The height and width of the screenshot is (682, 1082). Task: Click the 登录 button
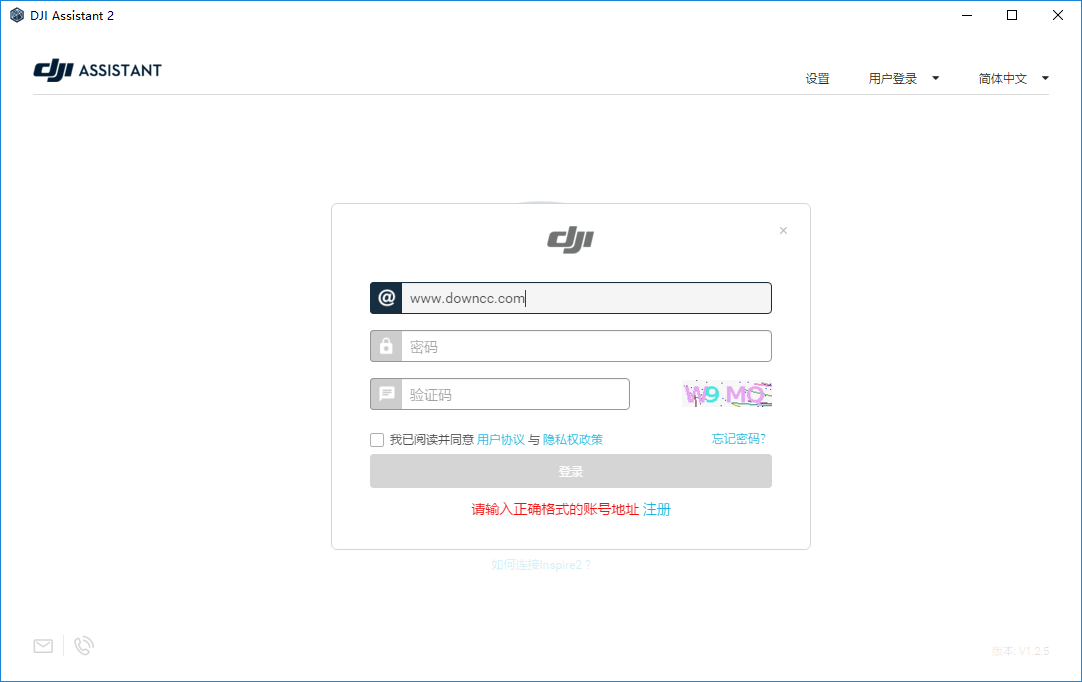click(x=570, y=471)
